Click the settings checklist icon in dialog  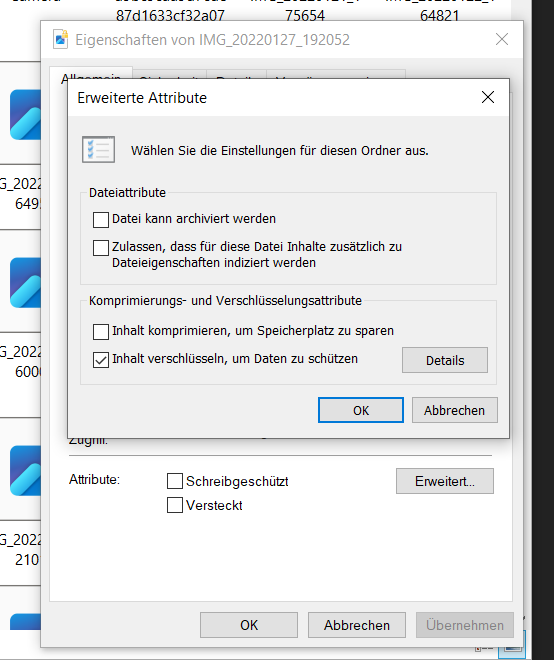(x=99, y=149)
